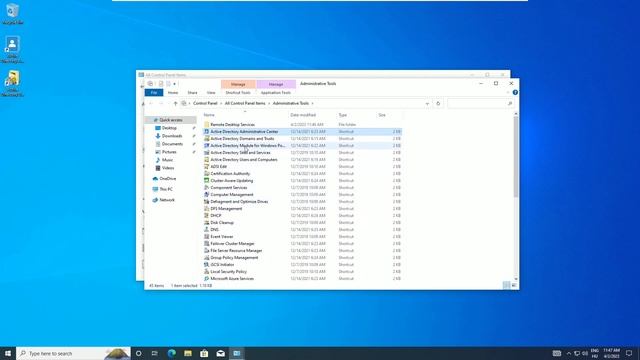The width and height of the screenshot is (640, 360).
Task: Select the Event Viewer icon
Action: point(207,236)
